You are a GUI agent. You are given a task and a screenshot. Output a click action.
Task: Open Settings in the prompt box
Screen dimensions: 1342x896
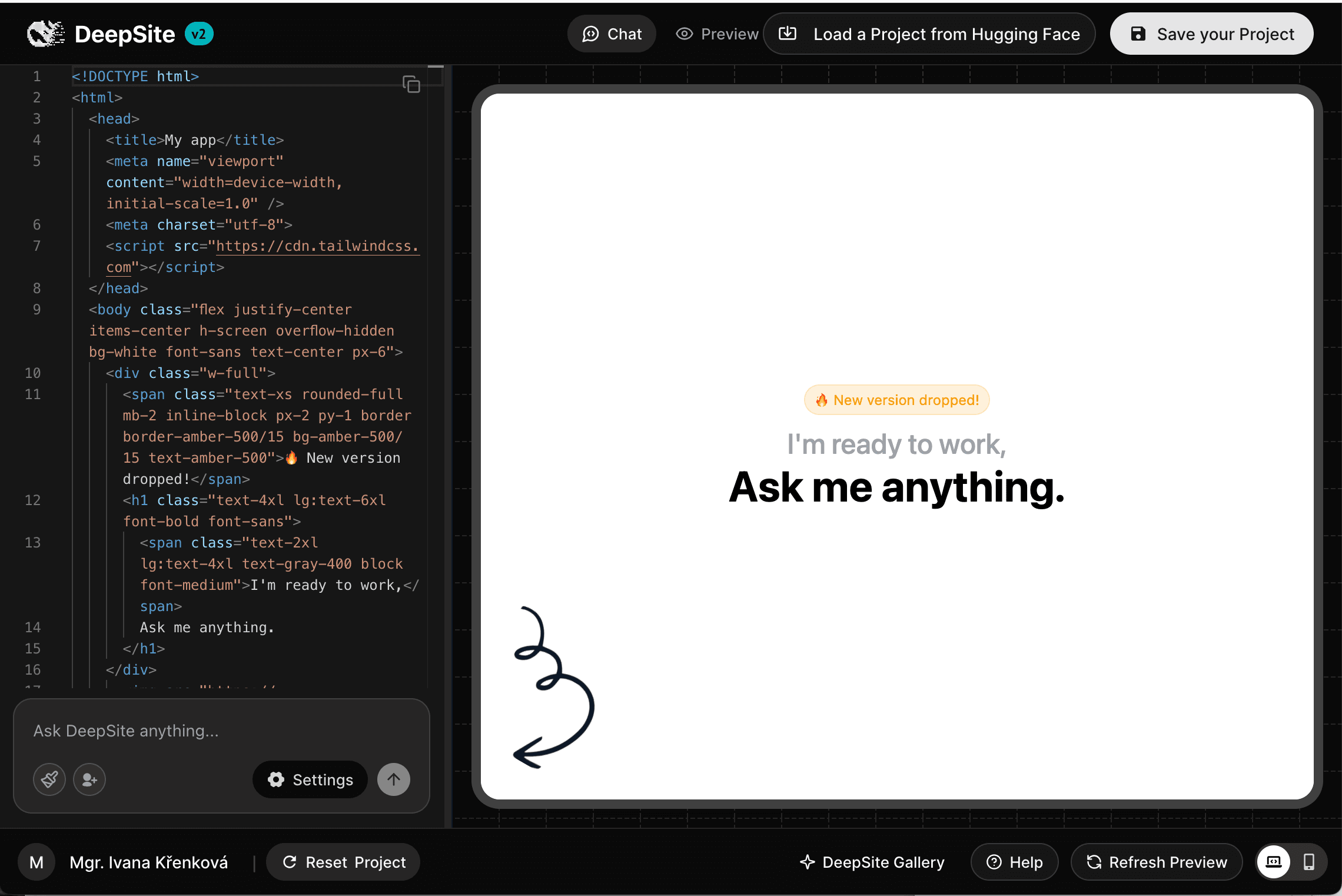310,779
